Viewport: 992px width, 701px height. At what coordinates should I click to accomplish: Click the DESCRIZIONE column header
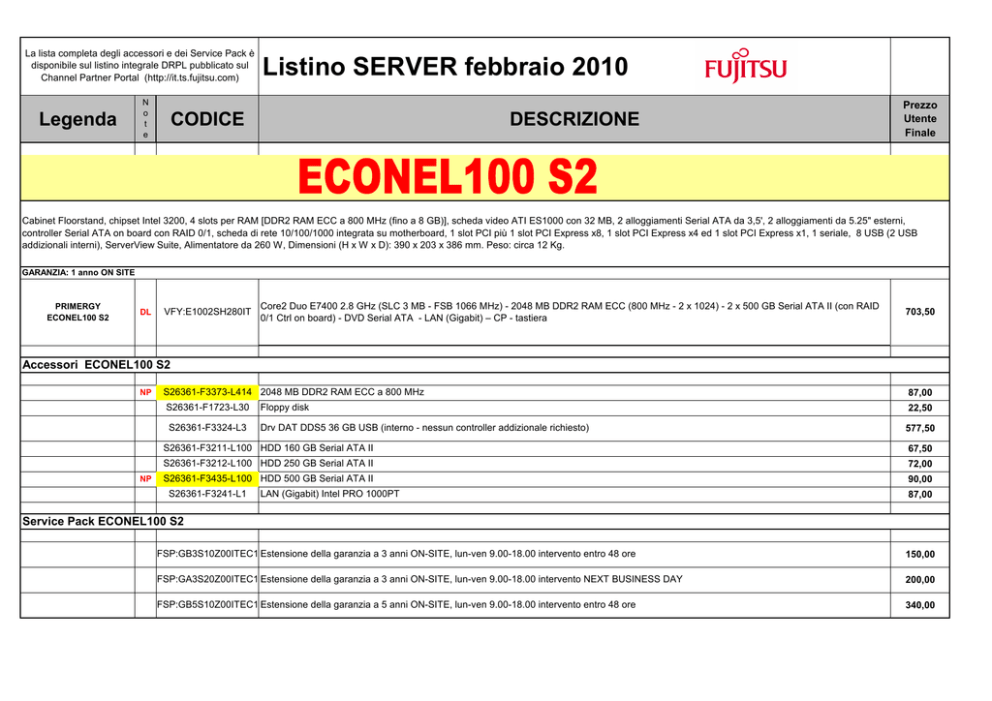point(574,119)
